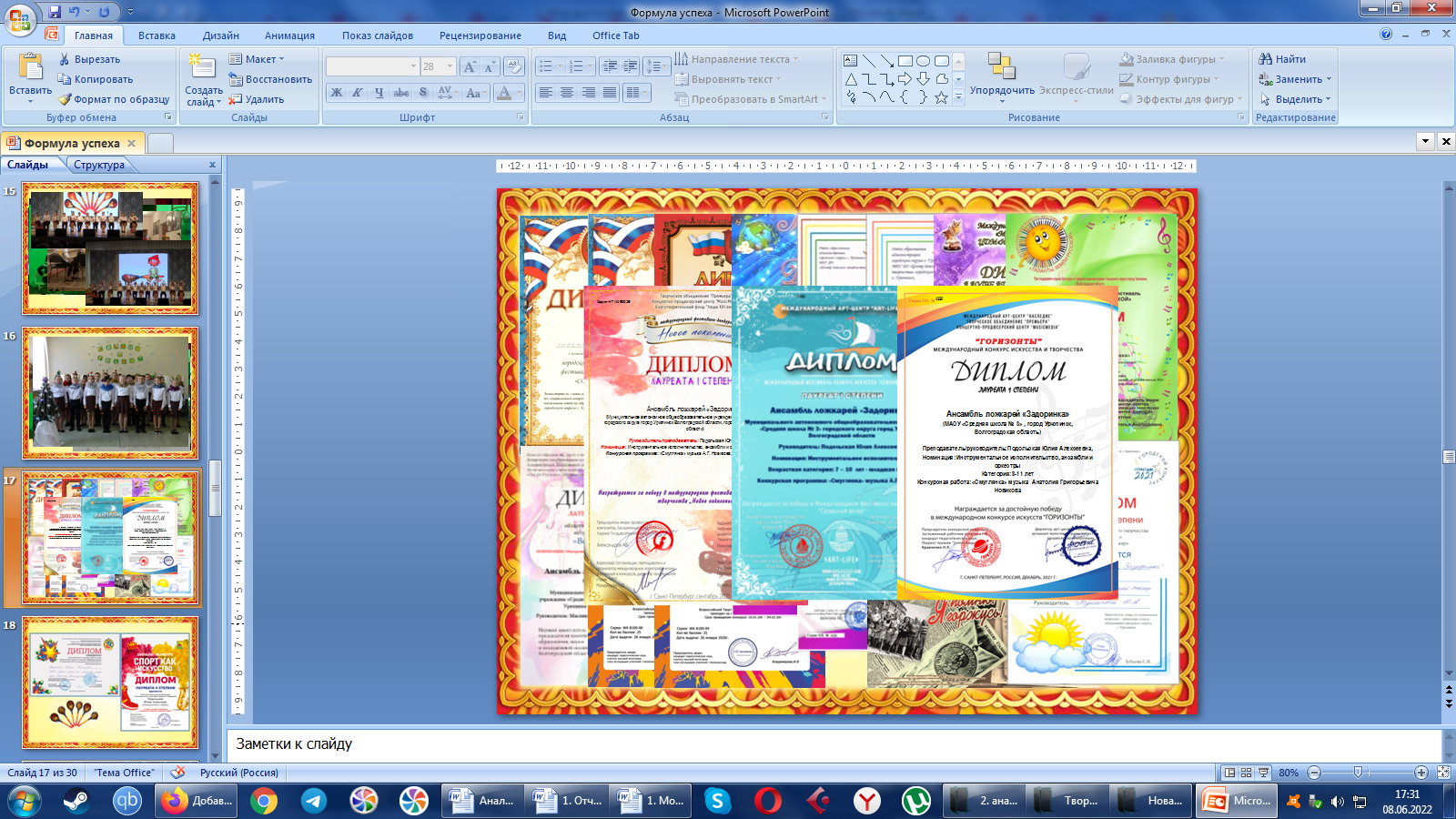Viewport: 1456px width, 819px height.
Task: Select Format Painter (Формат по образцу)
Action: pyautogui.click(x=114, y=99)
